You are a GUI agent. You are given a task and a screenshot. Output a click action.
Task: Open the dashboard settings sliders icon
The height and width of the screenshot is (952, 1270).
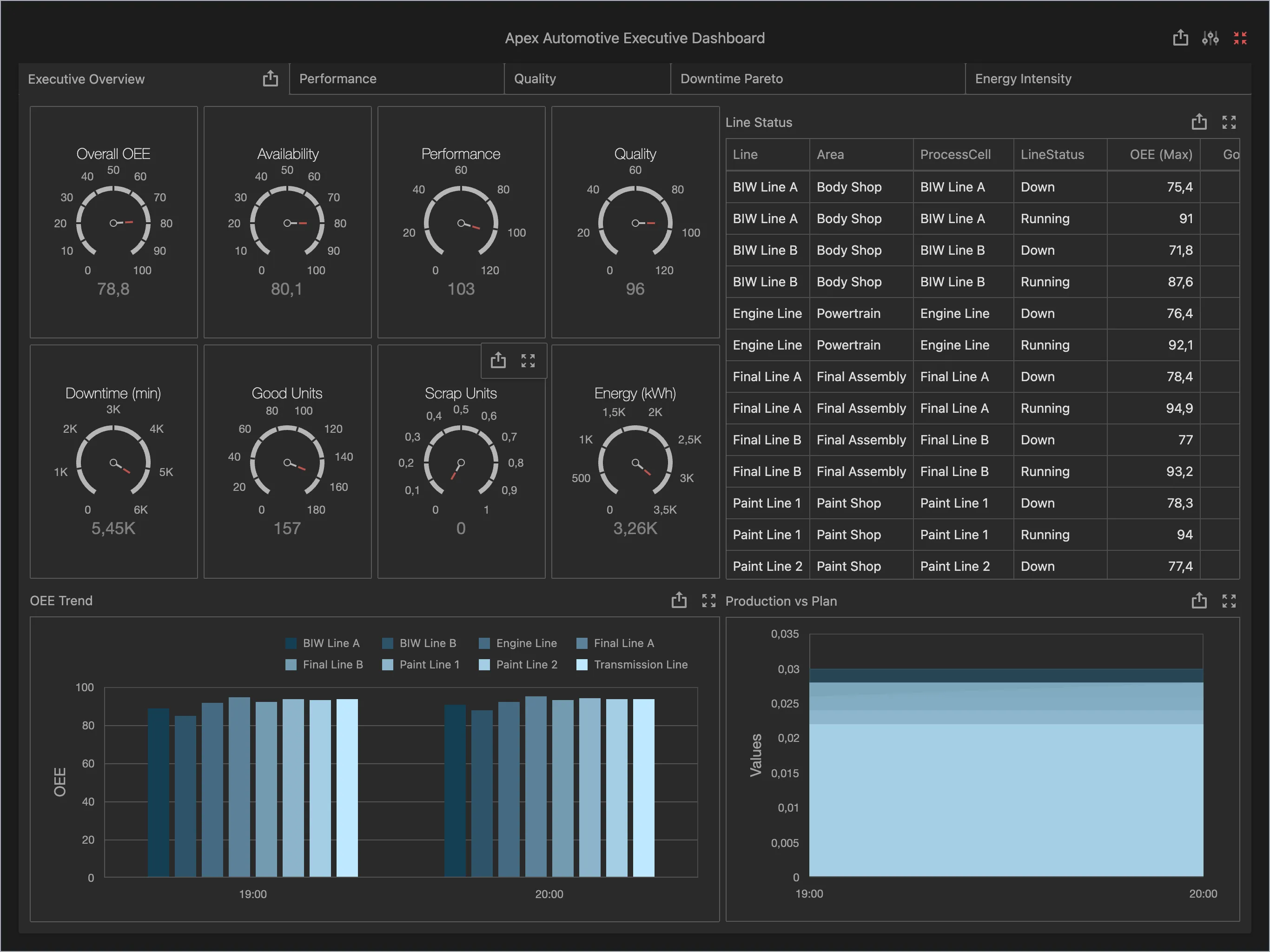click(1210, 38)
